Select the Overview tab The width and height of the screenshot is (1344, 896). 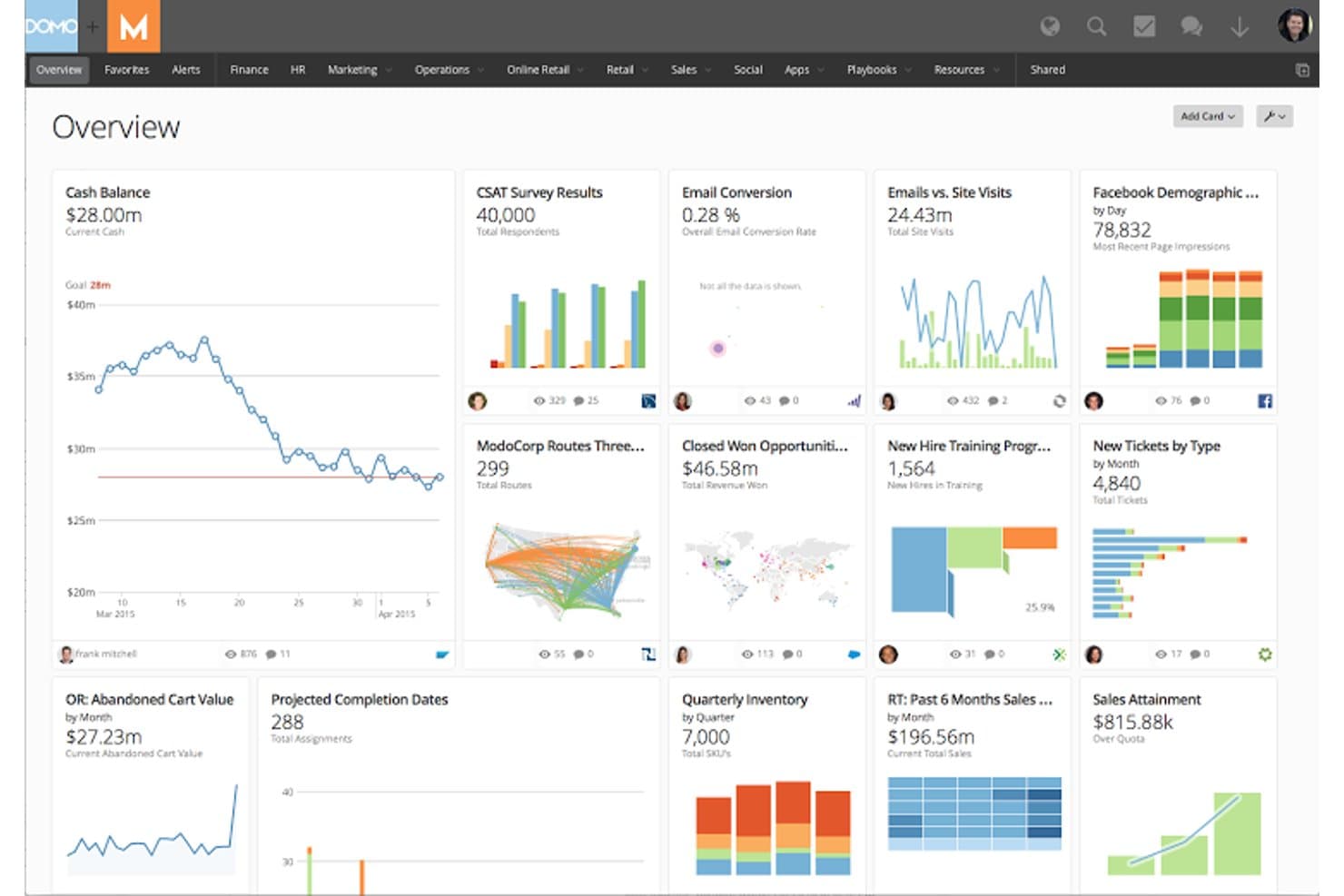pyautogui.click(x=59, y=70)
